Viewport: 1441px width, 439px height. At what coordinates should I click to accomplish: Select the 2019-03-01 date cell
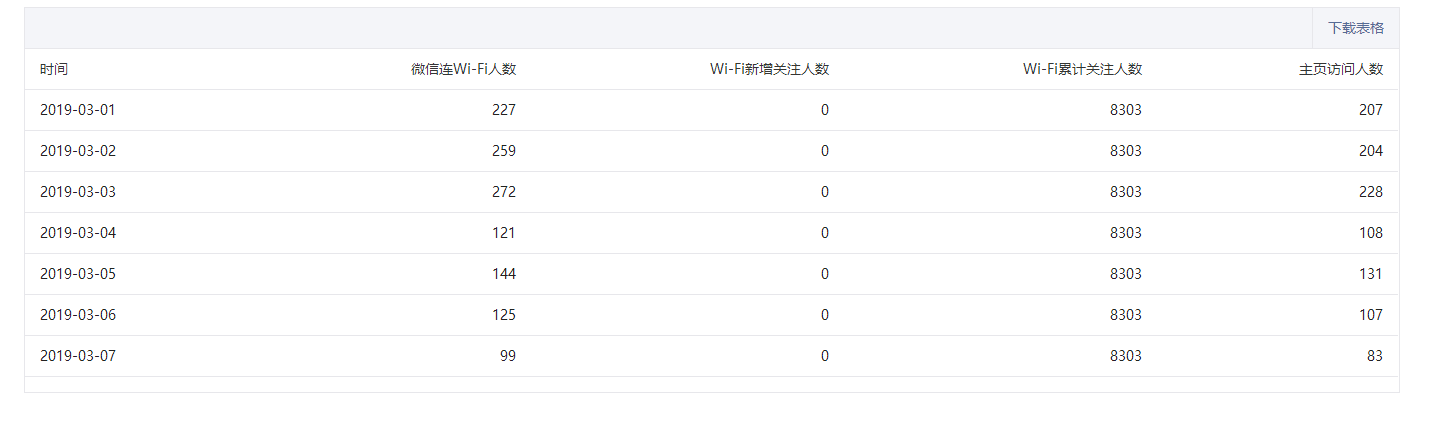click(78, 110)
